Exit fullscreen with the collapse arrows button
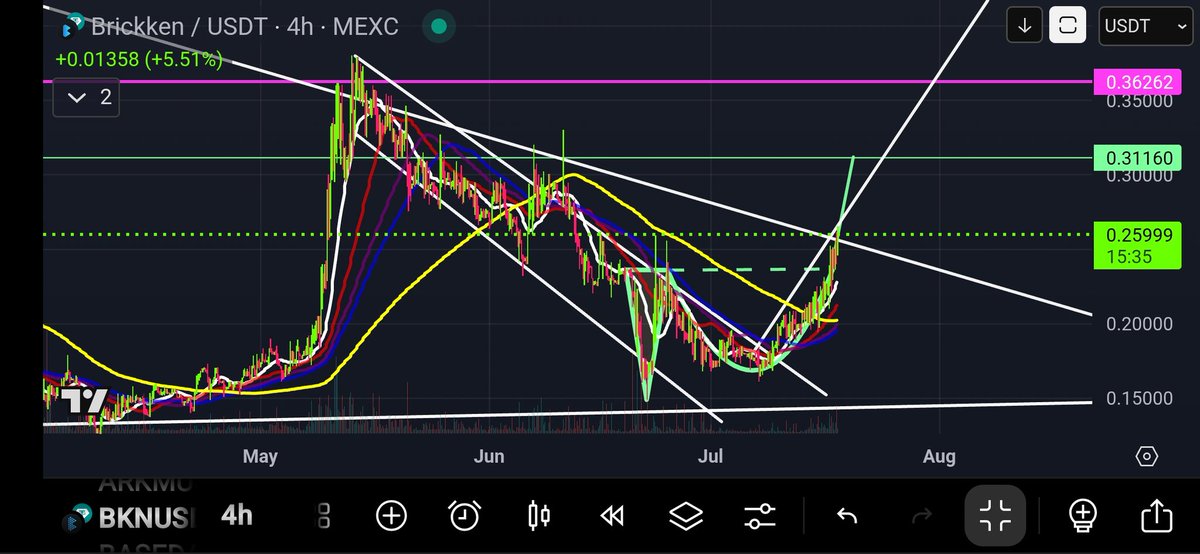Image resolution: width=1200 pixels, height=554 pixels. click(996, 516)
